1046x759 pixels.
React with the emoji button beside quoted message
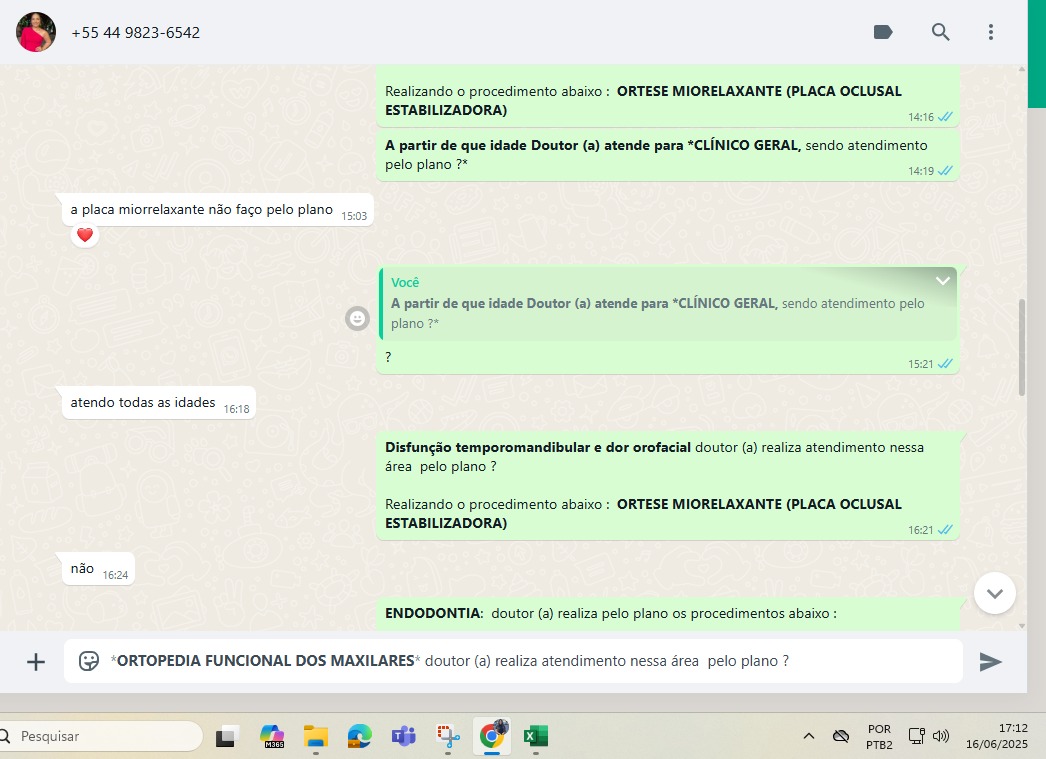(358, 319)
